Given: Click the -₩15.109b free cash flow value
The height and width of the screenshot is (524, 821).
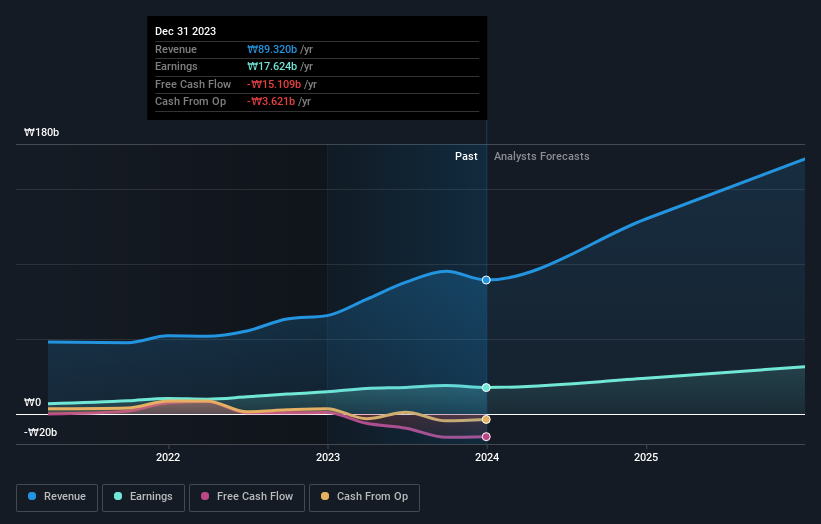Looking at the screenshot, I should coord(274,84).
